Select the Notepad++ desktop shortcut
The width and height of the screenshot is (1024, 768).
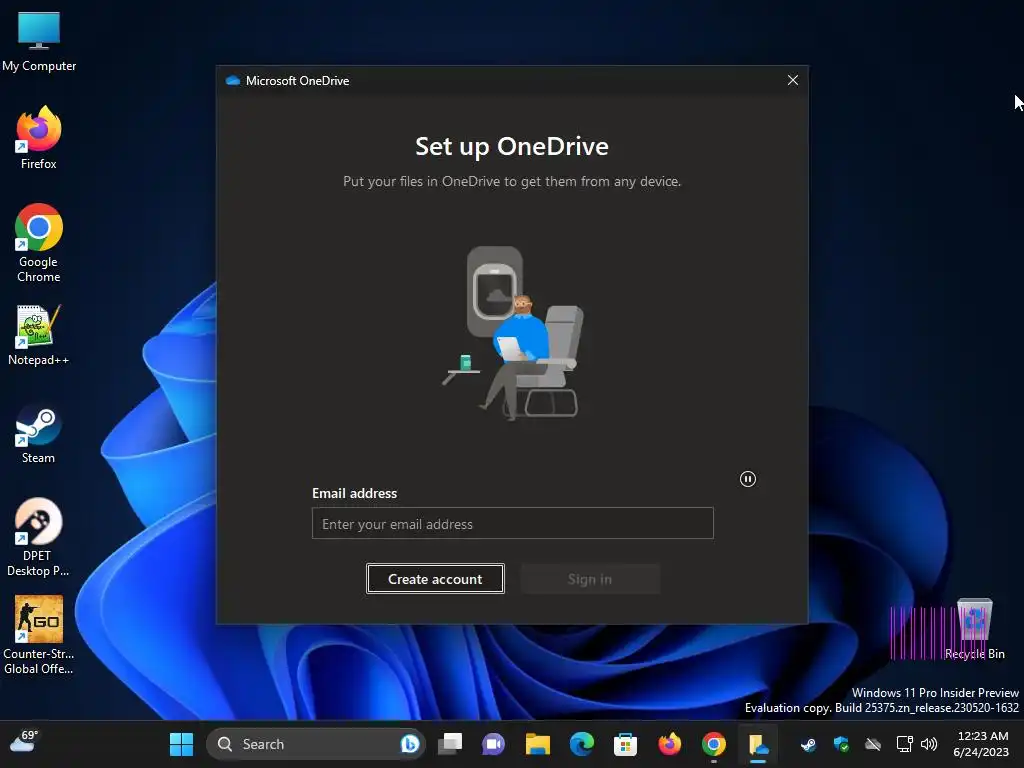39,334
